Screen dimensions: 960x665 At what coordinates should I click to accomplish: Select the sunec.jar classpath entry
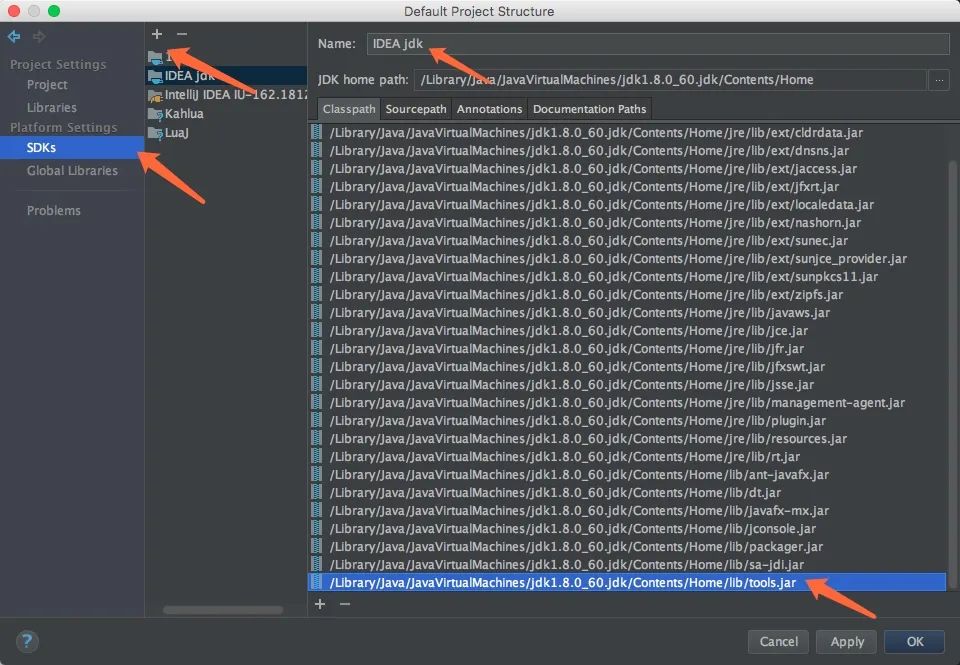[627, 241]
